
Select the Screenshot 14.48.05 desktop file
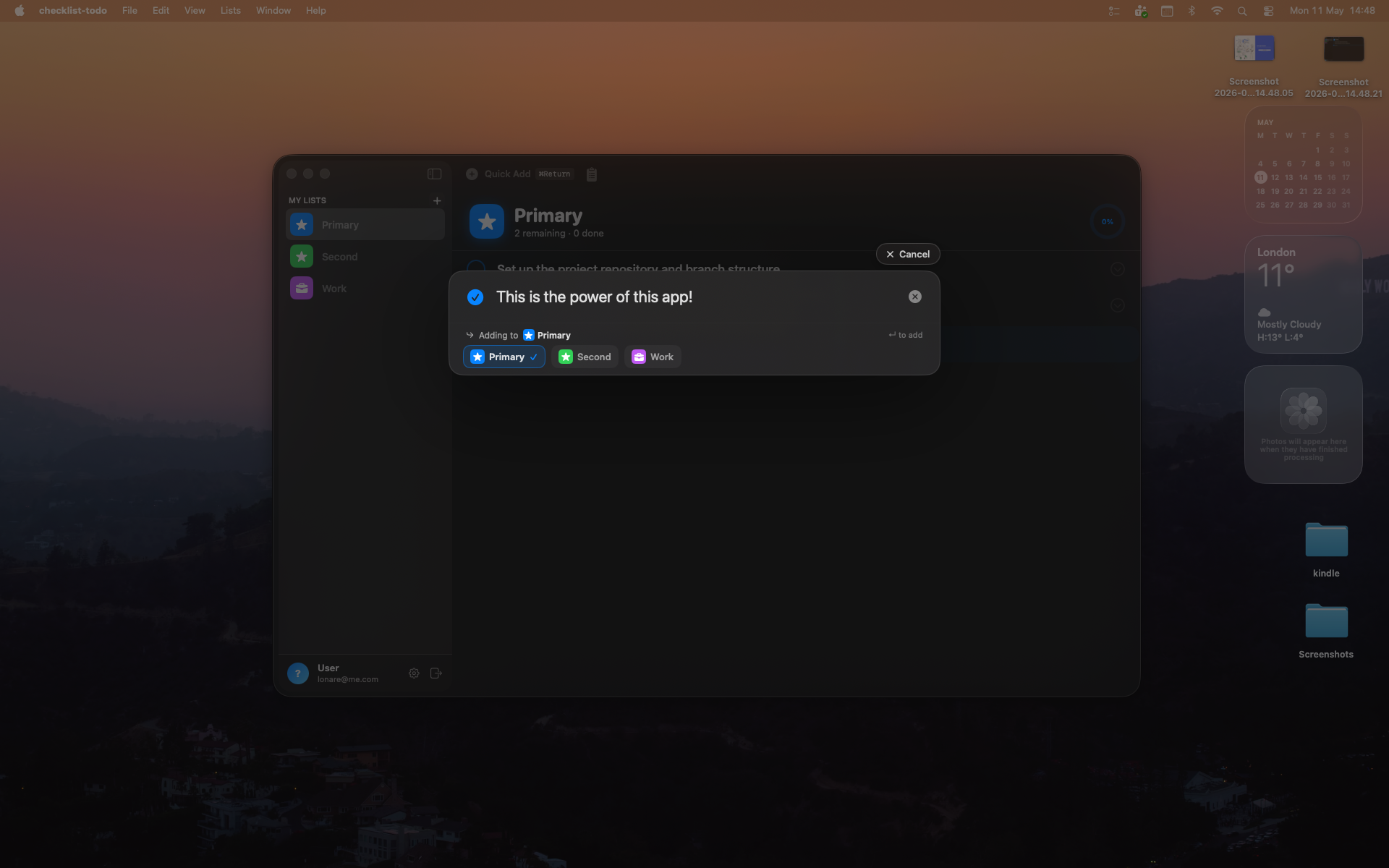pos(1254,66)
